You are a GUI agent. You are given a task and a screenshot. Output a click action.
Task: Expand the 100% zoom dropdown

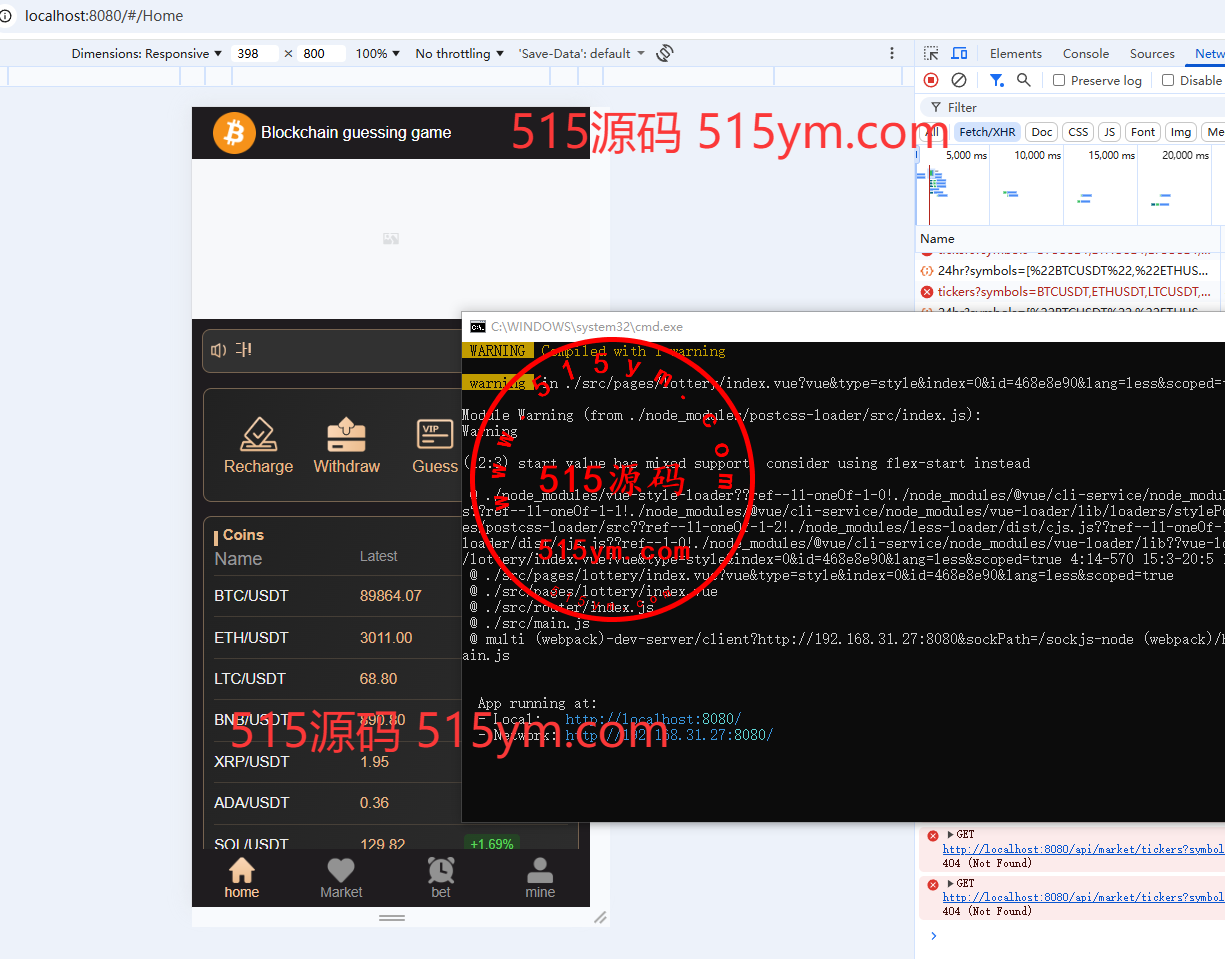pyautogui.click(x=378, y=54)
